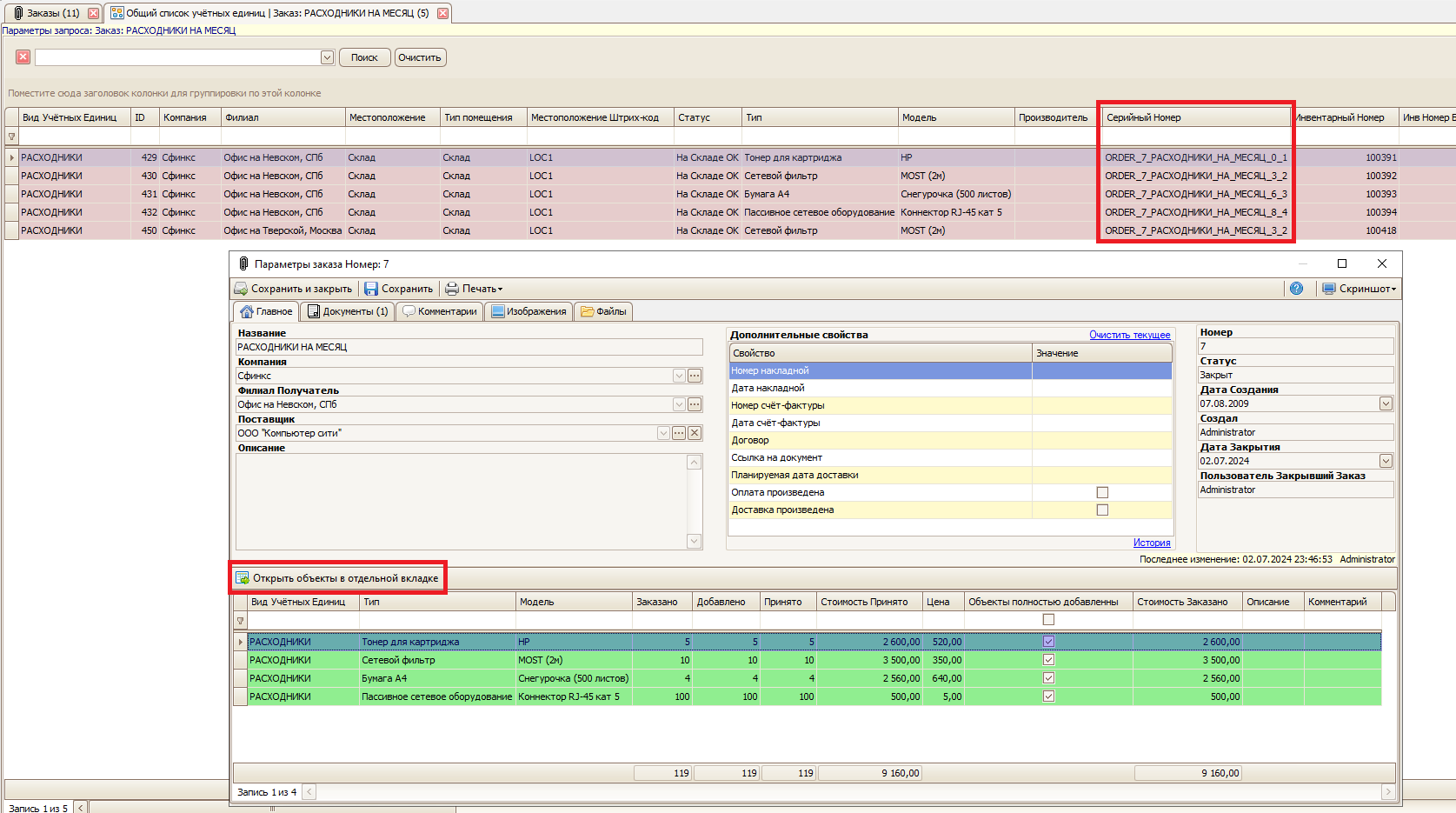Viewport: 1456px width, 813px height.
Task: Clear the Поставщик field with X button
Action: pyautogui.click(x=695, y=433)
